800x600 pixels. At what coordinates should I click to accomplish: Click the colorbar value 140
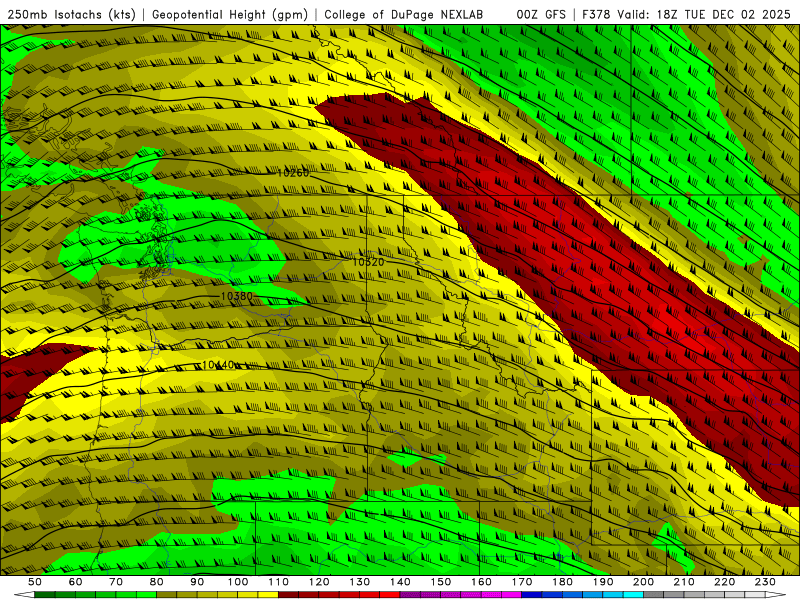click(x=400, y=582)
